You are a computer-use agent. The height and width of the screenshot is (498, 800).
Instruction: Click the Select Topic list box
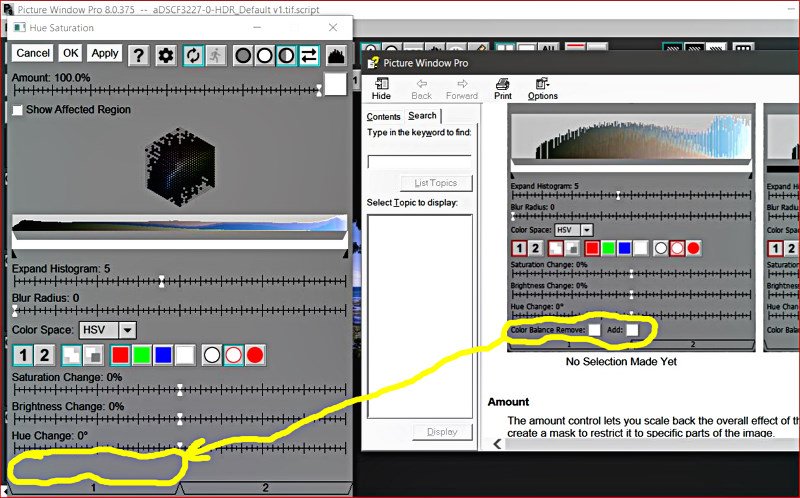[x=420, y=316]
